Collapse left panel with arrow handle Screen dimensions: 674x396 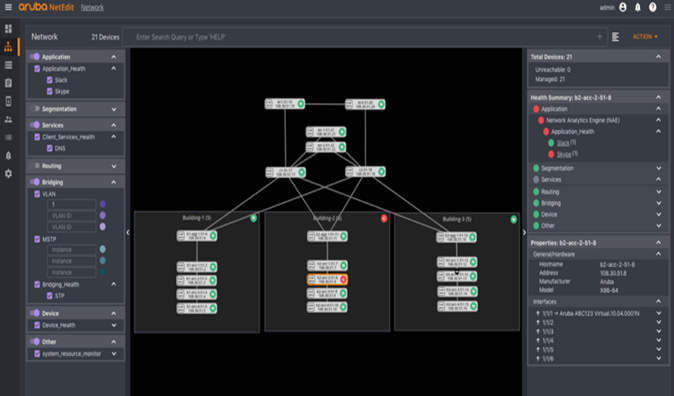tap(128, 233)
